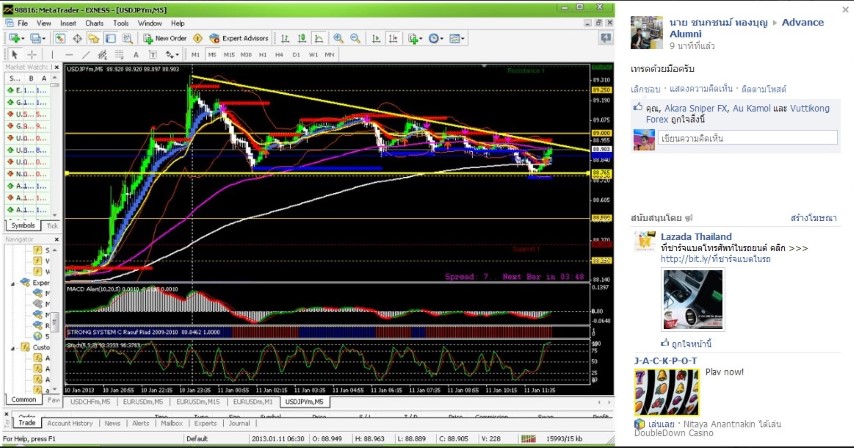Open the Lazada car charger ad thumbnail
The image size is (854, 448).
pos(693,299)
